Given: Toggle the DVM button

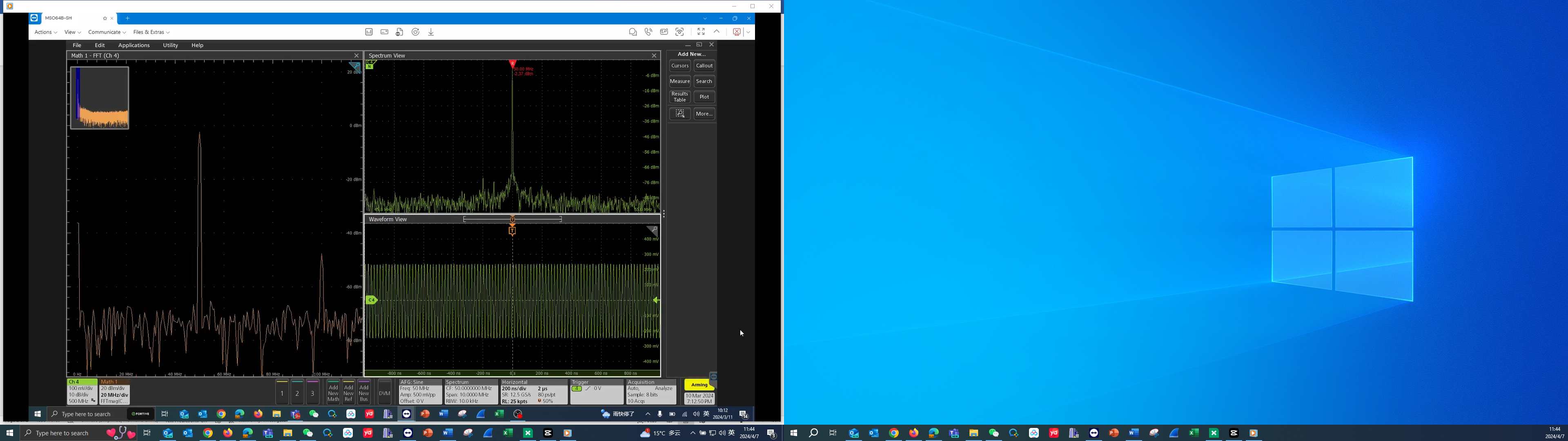Looking at the screenshot, I should (384, 392).
